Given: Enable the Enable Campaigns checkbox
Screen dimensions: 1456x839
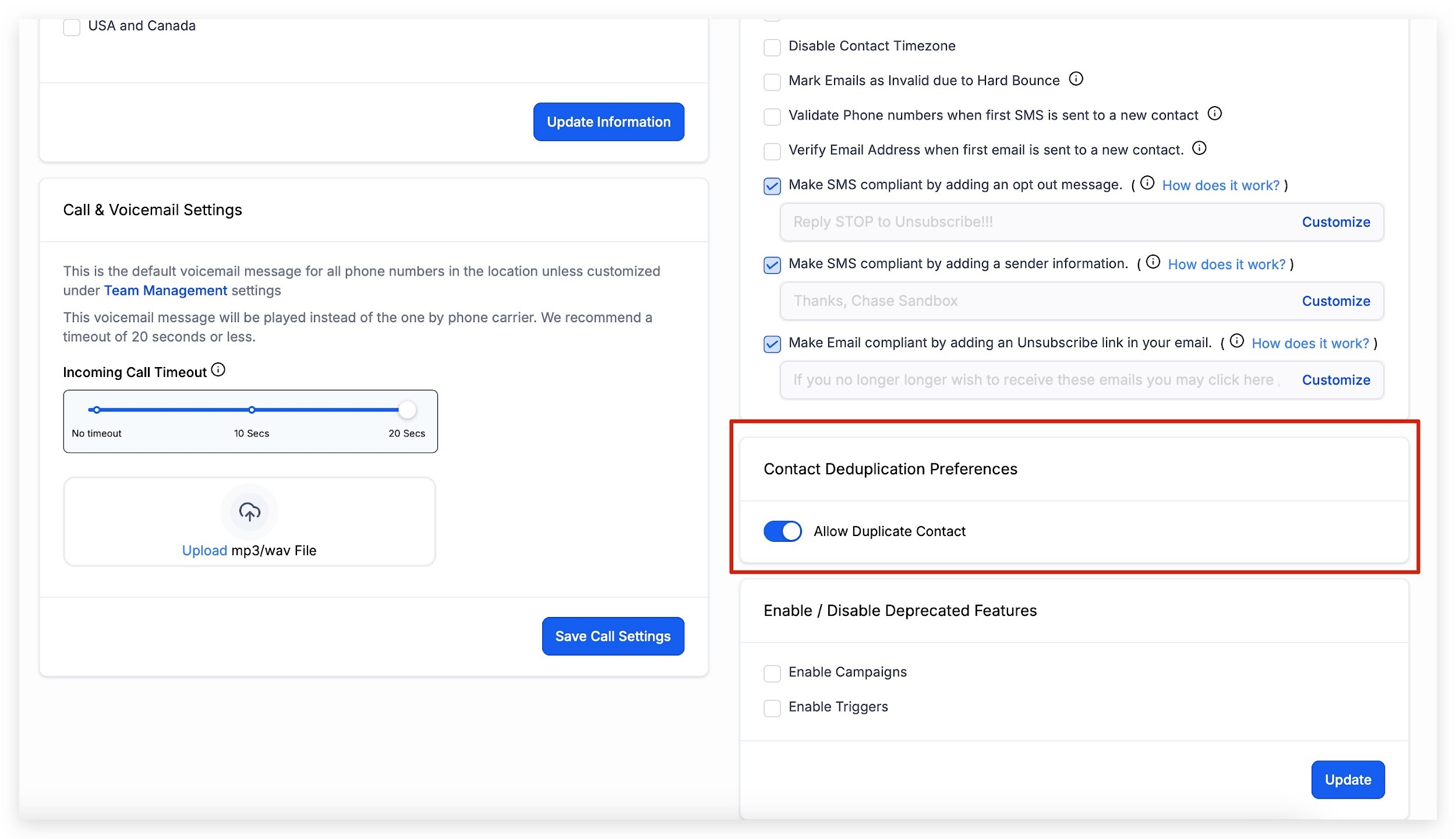Looking at the screenshot, I should pyautogui.click(x=772, y=674).
